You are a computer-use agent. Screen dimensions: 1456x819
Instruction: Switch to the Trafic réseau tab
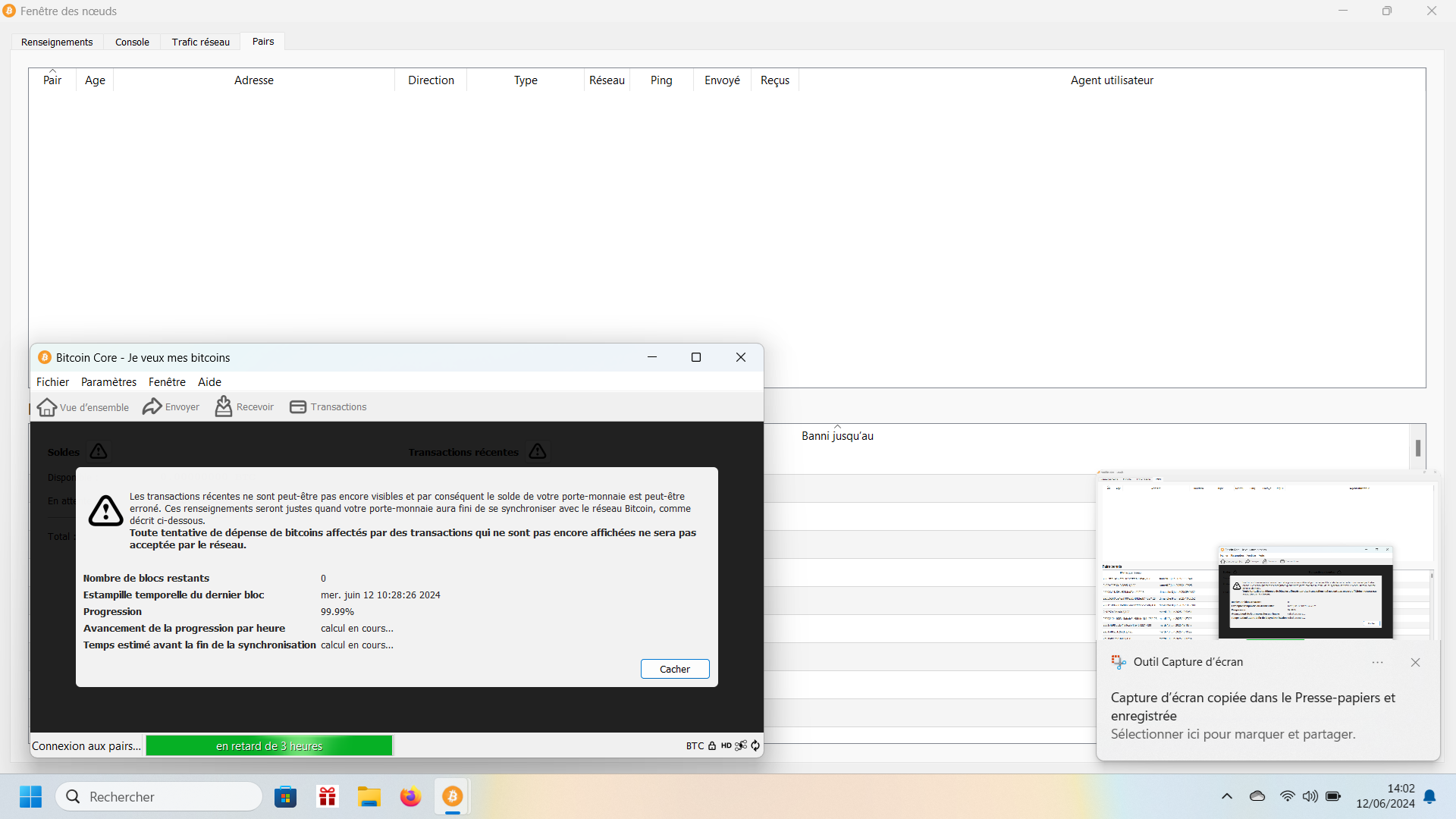pyautogui.click(x=201, y=42)
